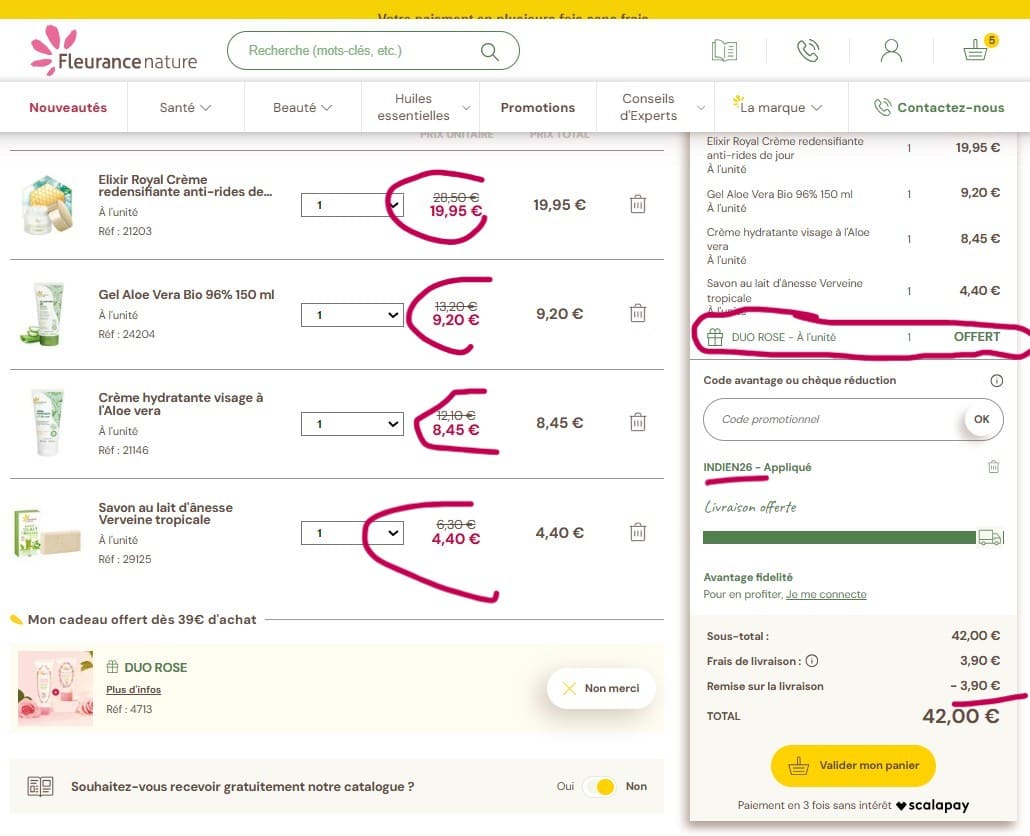Expand the Santé menu
The image size is (1030, 836).
coord(185,107)
